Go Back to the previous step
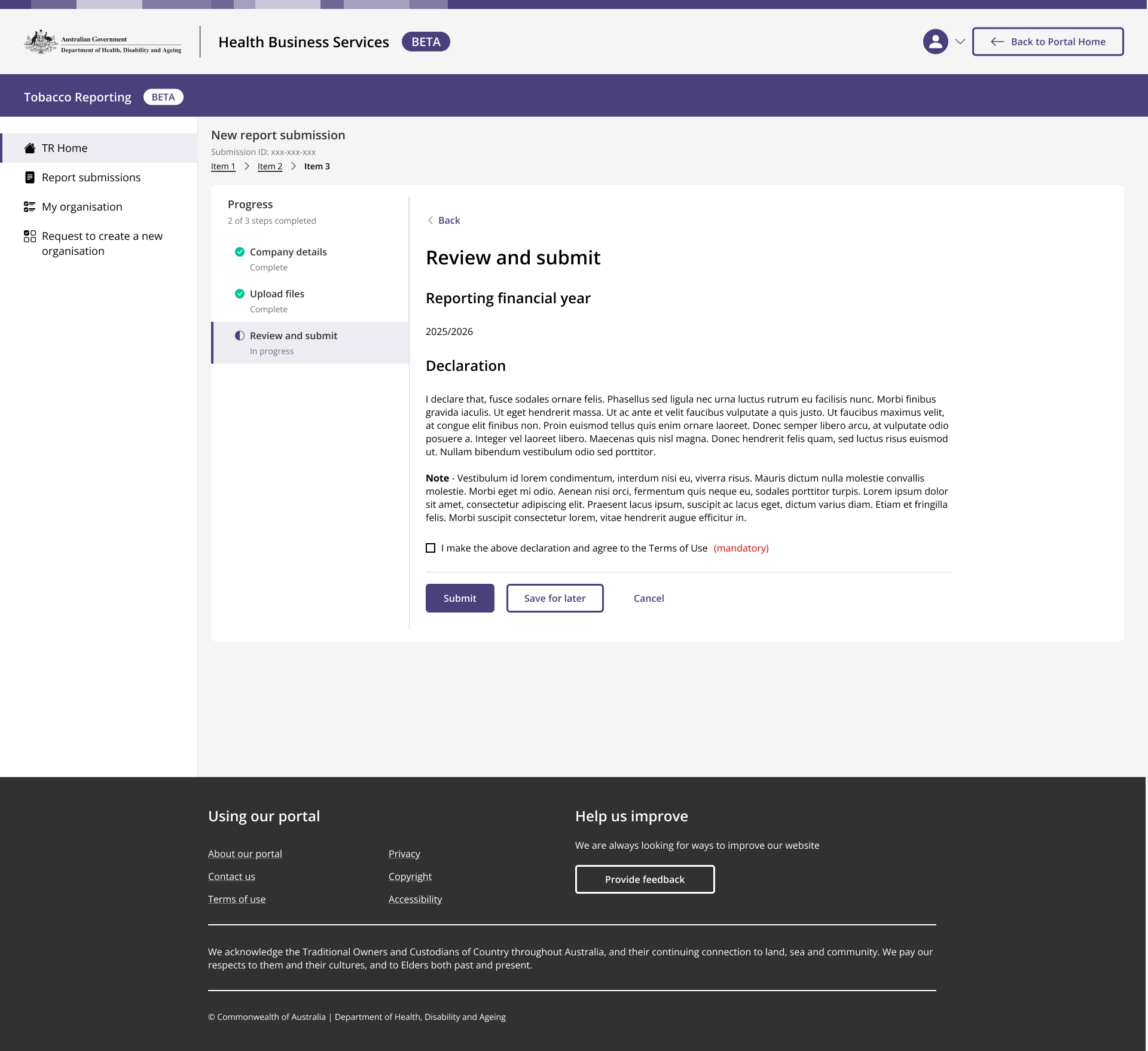1148x1051 pixels. (443, 220)
